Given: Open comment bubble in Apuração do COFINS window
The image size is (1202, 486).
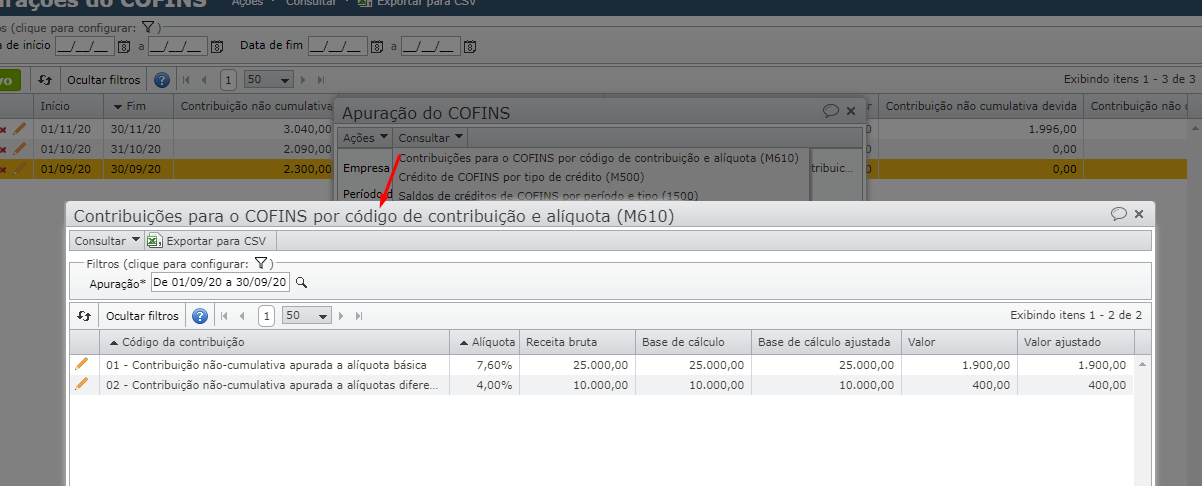Looking at the screenshot, I should click(x=830, y=112).
